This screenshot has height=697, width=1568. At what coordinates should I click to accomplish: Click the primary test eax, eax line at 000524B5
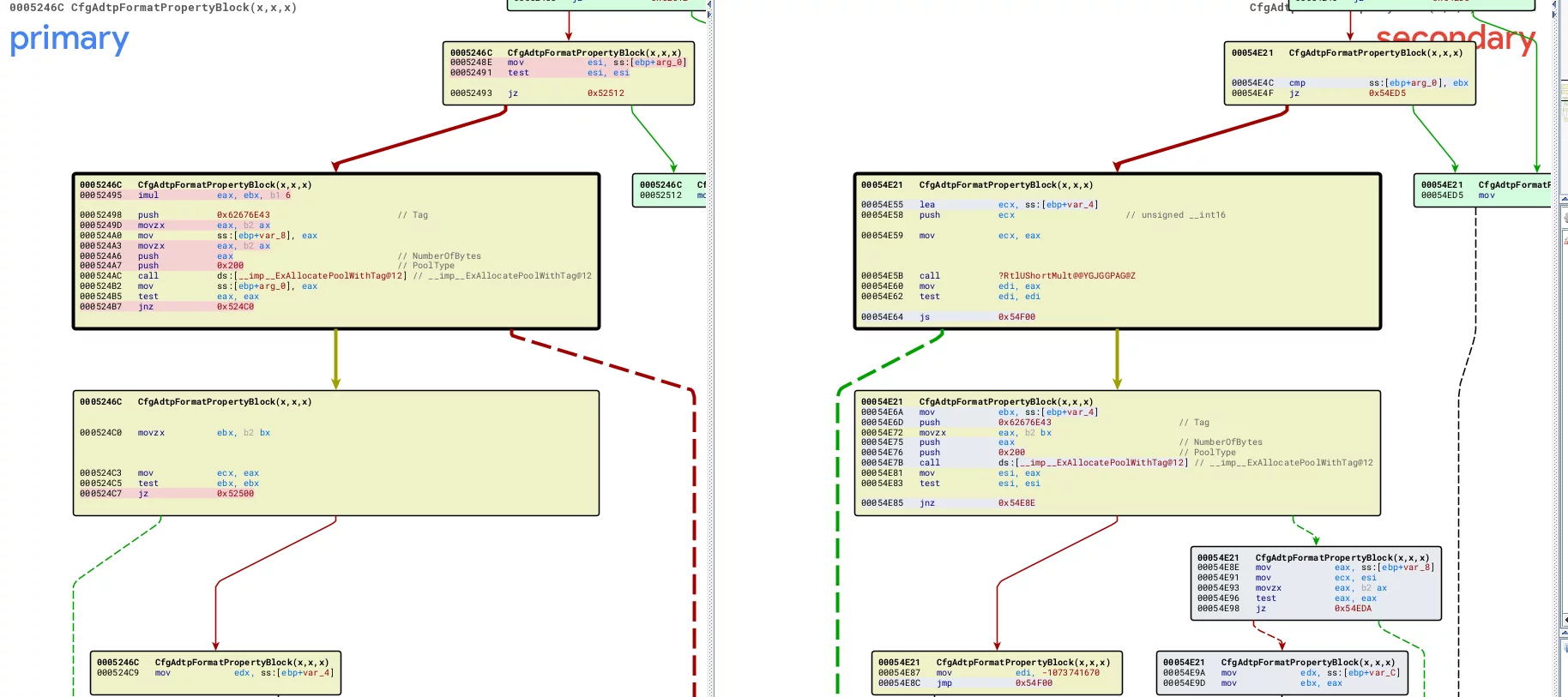[170, 297]
